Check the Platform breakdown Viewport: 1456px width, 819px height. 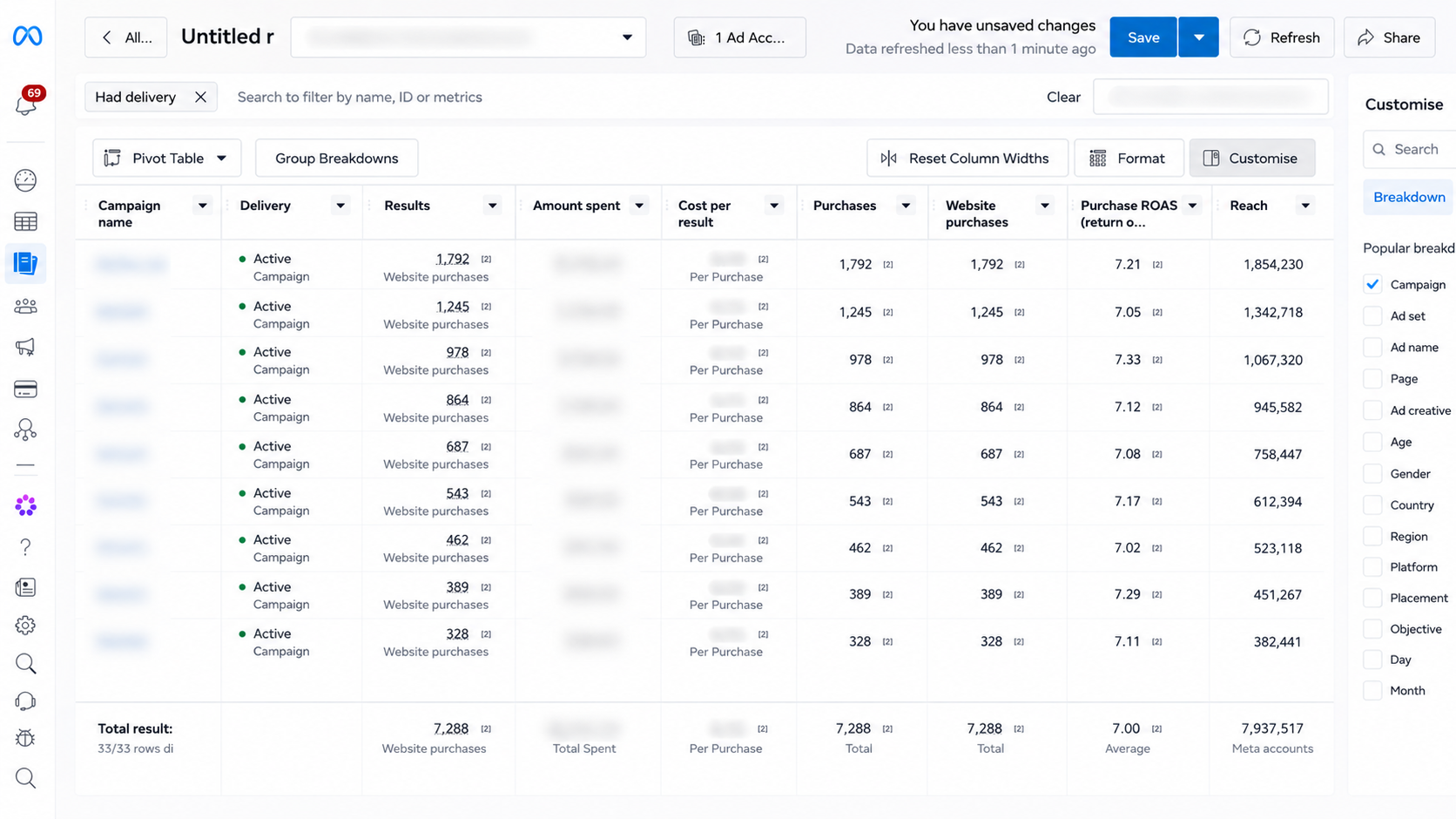click(1372, 566)
